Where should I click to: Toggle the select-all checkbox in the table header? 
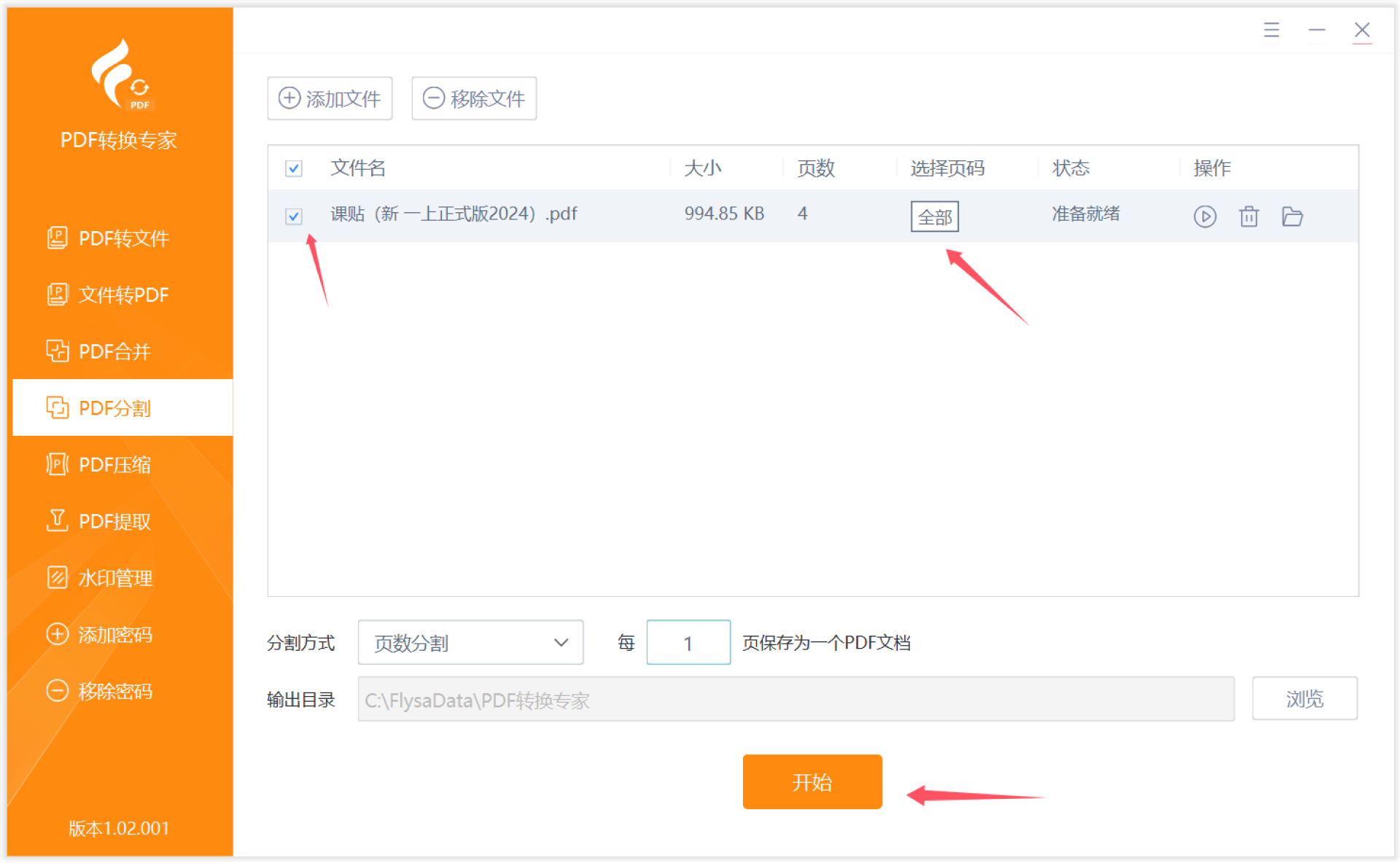pyautogui.click(x=294, y=168)
